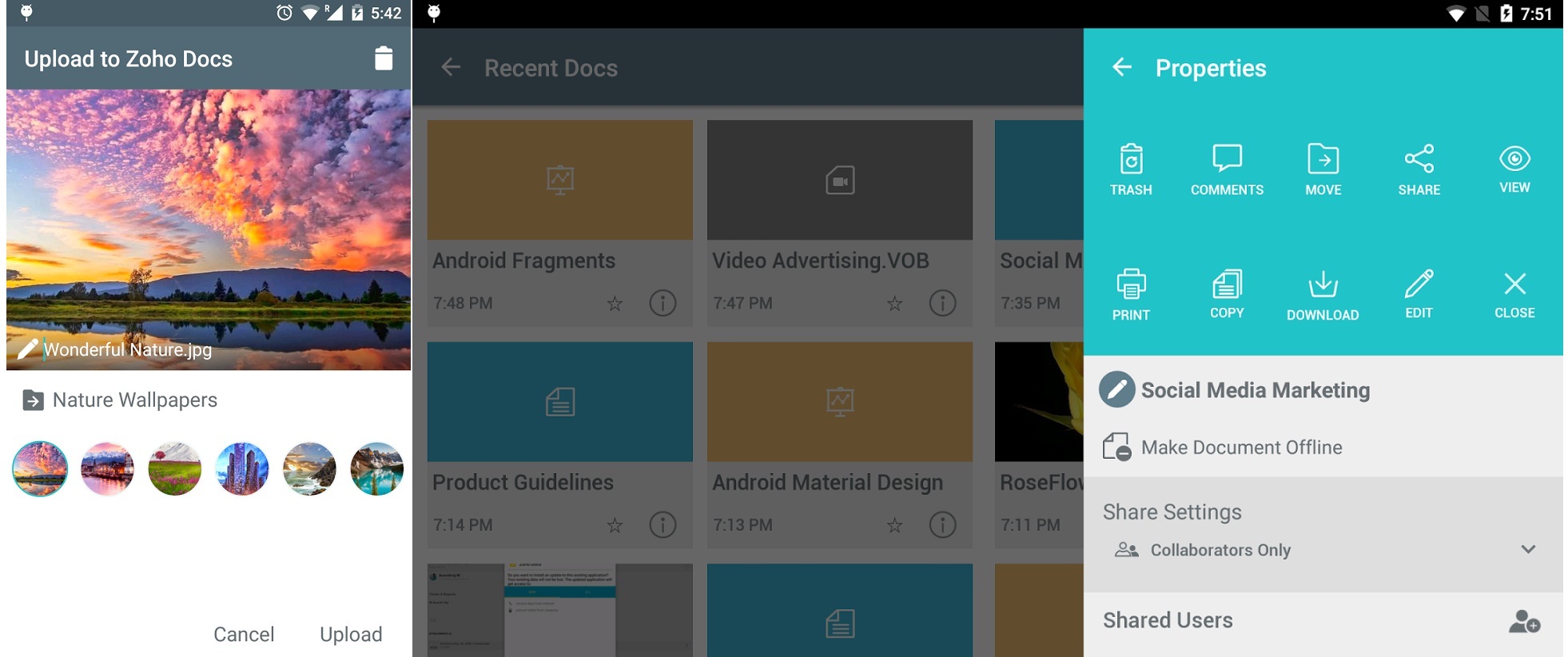Tap the Nature Wallpapers folder name
This screenshot has height=657, width=1568.
click(135, 400)
